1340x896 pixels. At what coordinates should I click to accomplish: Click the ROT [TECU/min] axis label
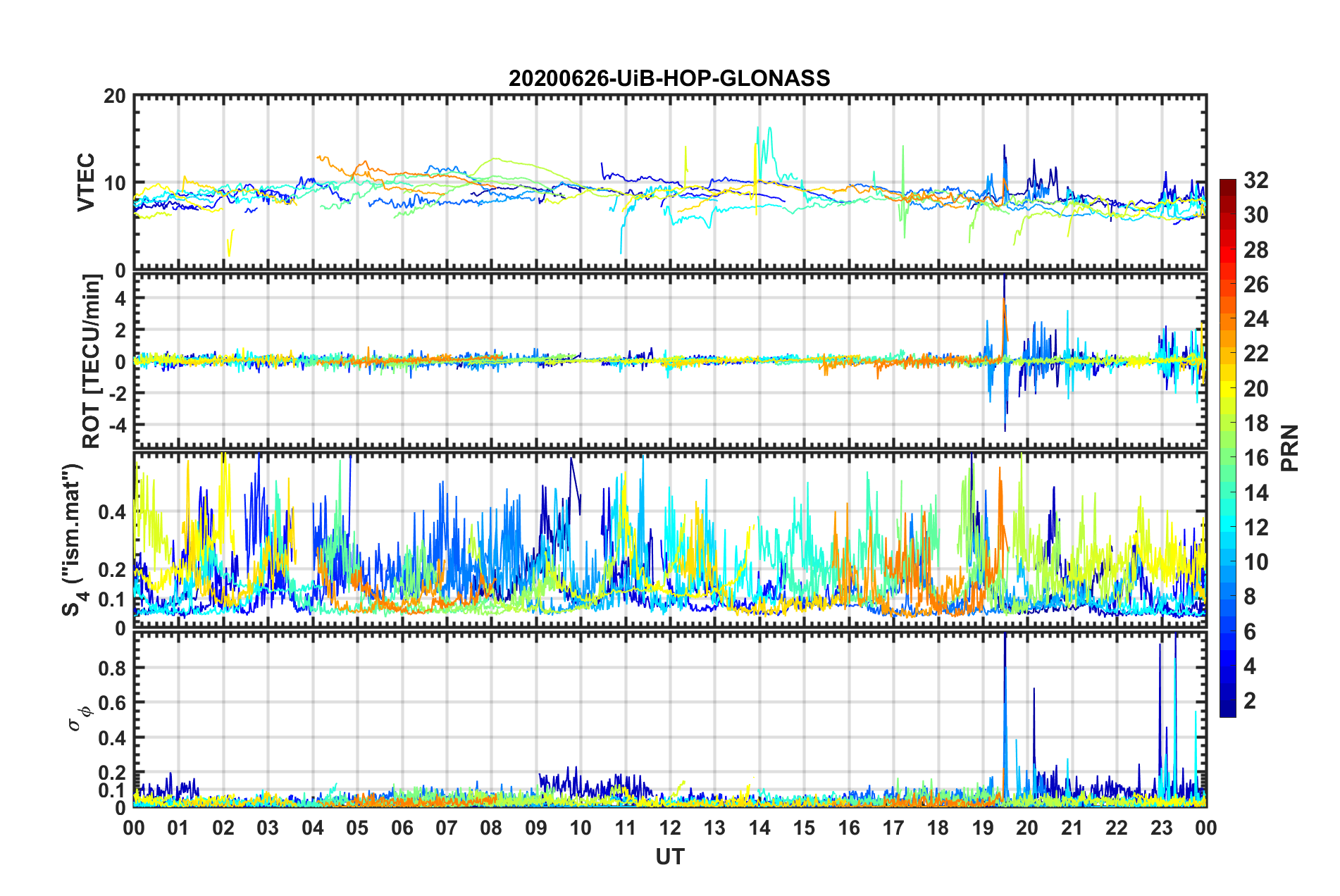point(92,361)
